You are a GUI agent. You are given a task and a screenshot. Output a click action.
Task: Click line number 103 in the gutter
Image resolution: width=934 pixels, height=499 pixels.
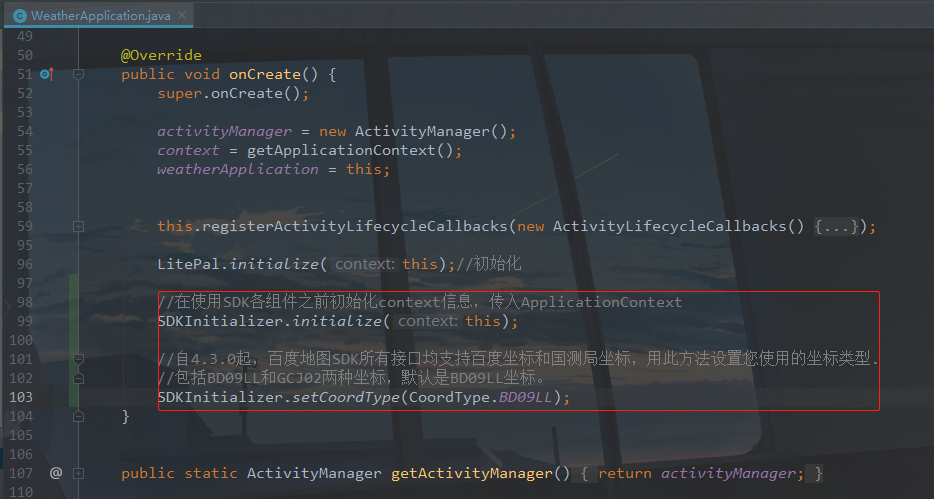pos(21,397)
